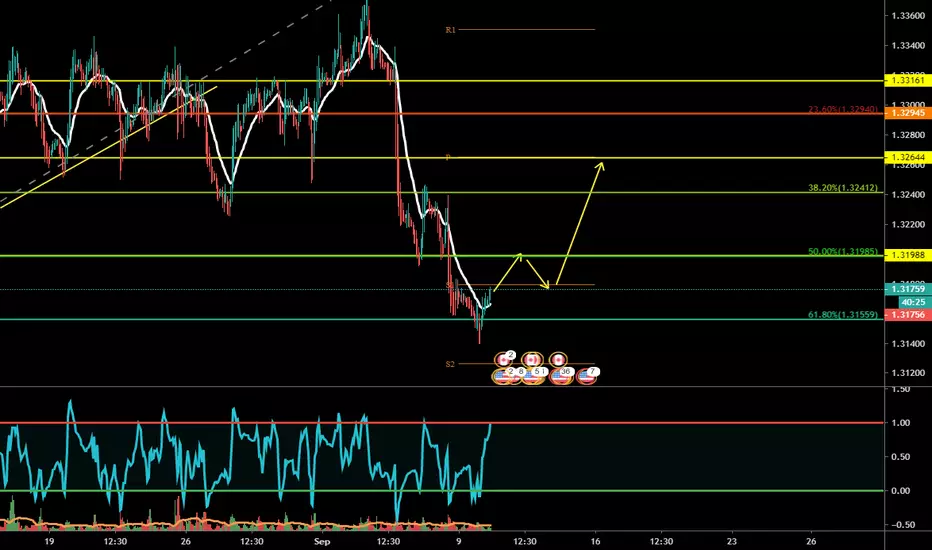The image size is (932, 550).
Task: Click the indicator scale value 0.00
Action: coord(901,491)
